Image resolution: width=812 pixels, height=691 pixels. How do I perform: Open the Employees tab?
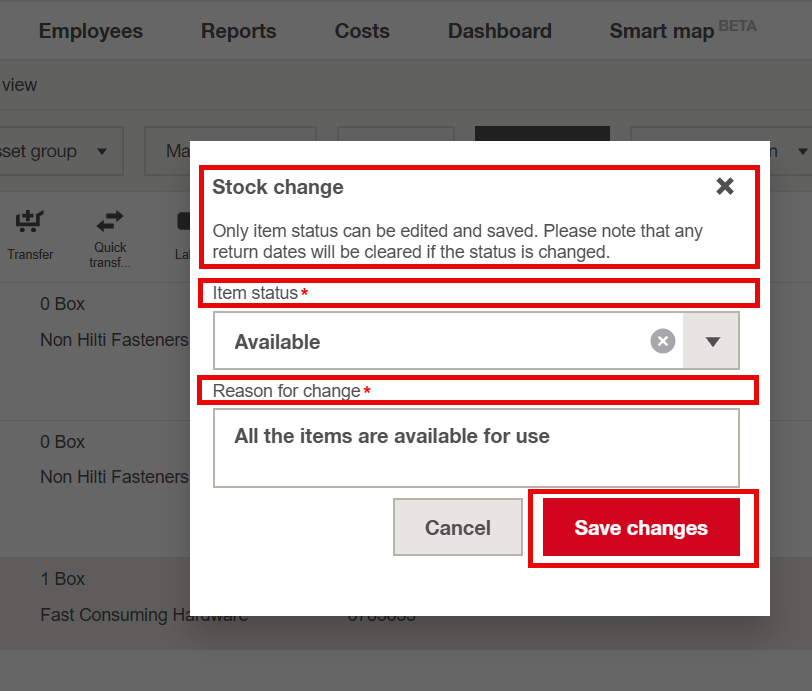[x=90, y=31]
